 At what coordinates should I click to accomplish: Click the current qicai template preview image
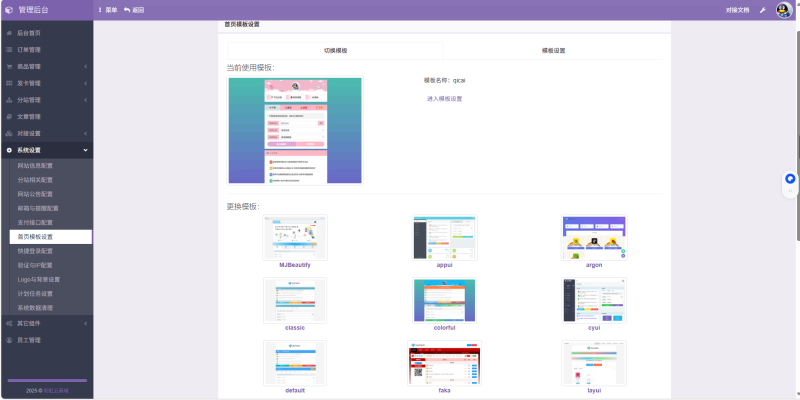tap(295, 131)
